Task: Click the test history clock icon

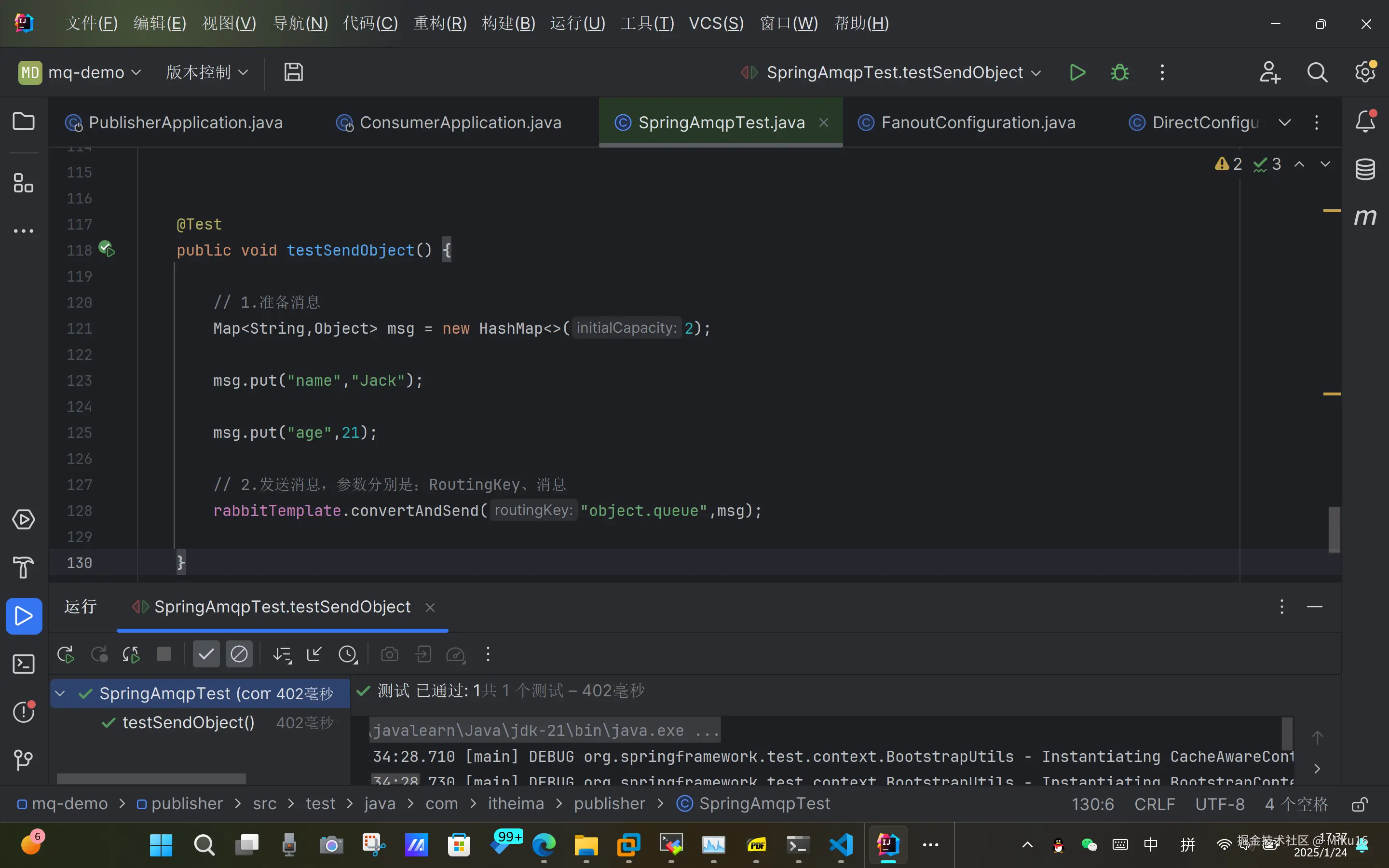Action: point(348,654)
